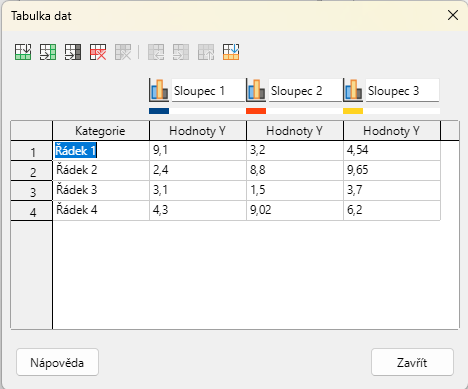Select the cell with value 9,1
The height and width of the screenshot is (389, 468).
click(x=198, y=151)
